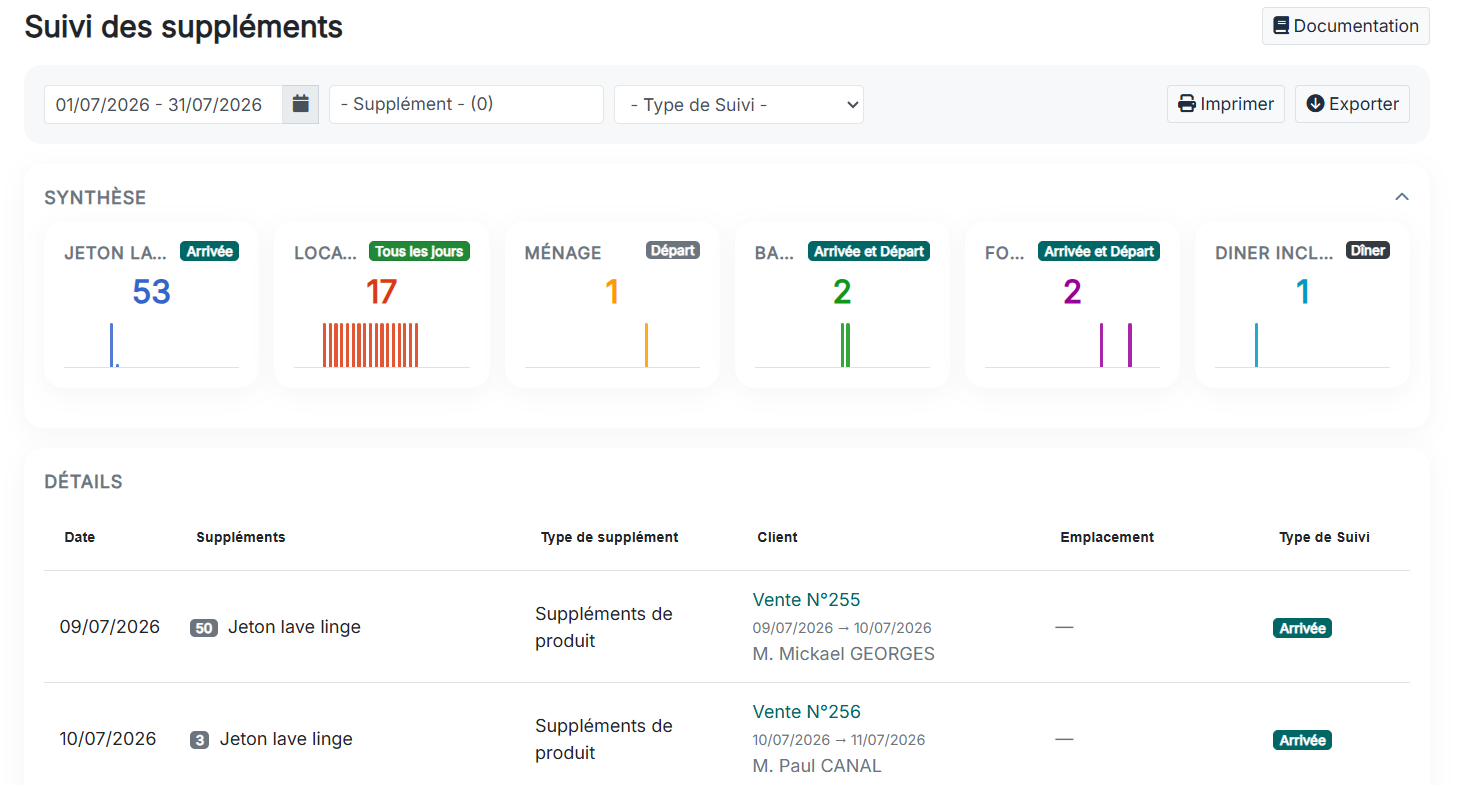Click the Exporter download button
This screenshot has height=785, width=1462.
(1352, 104)
